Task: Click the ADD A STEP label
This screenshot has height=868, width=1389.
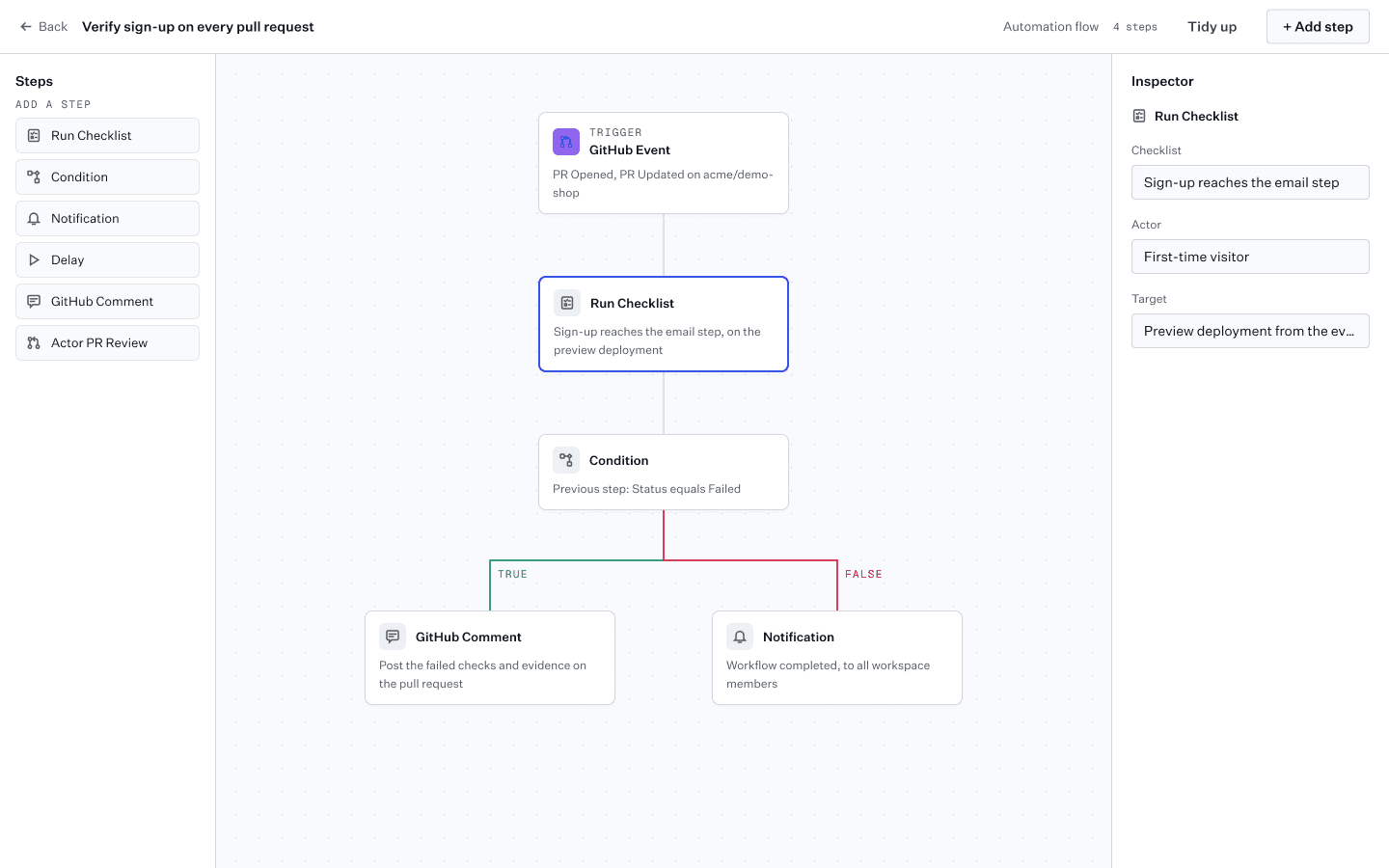Action: [x=53, y=104]
